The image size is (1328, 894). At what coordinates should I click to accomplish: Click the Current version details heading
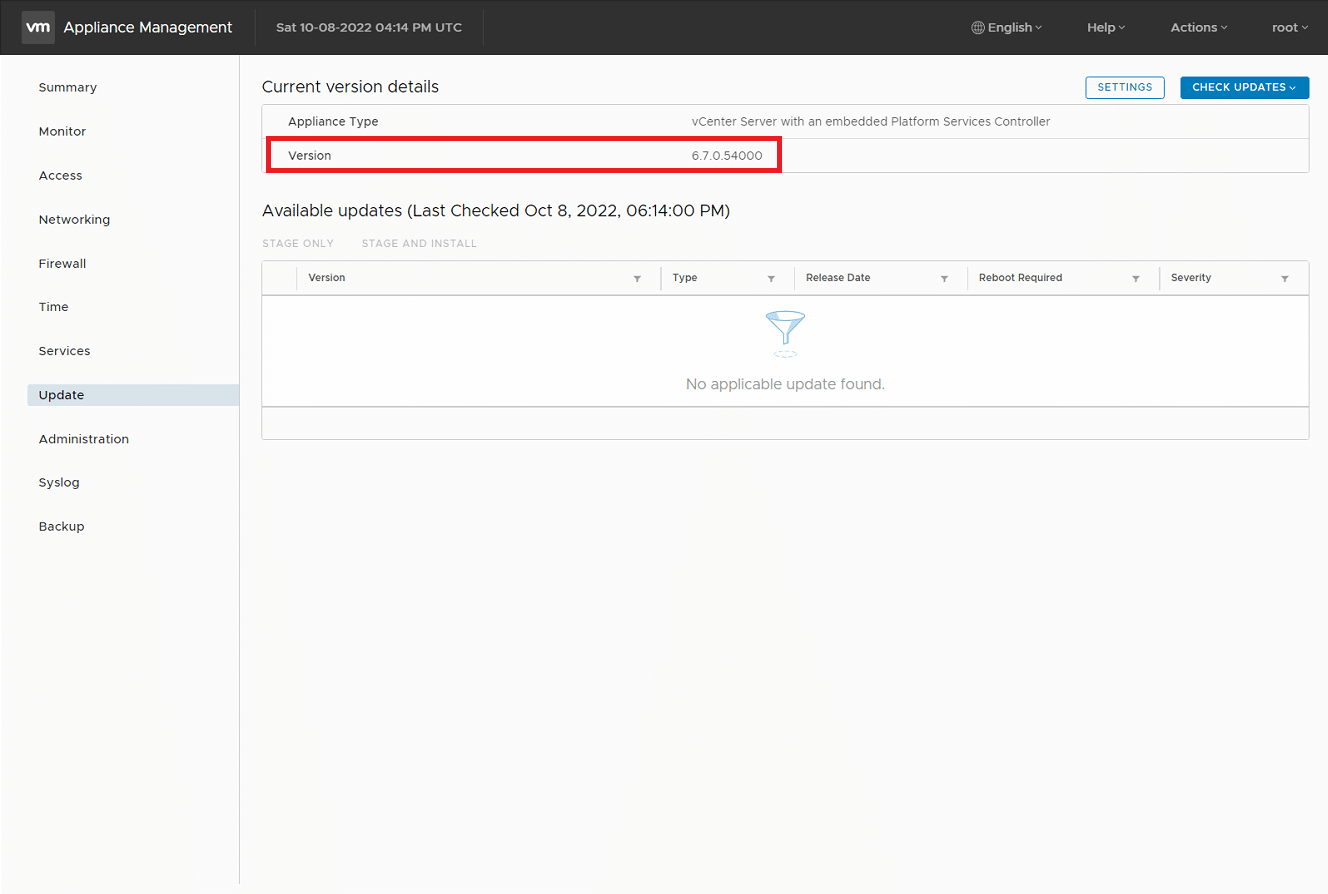350,87
